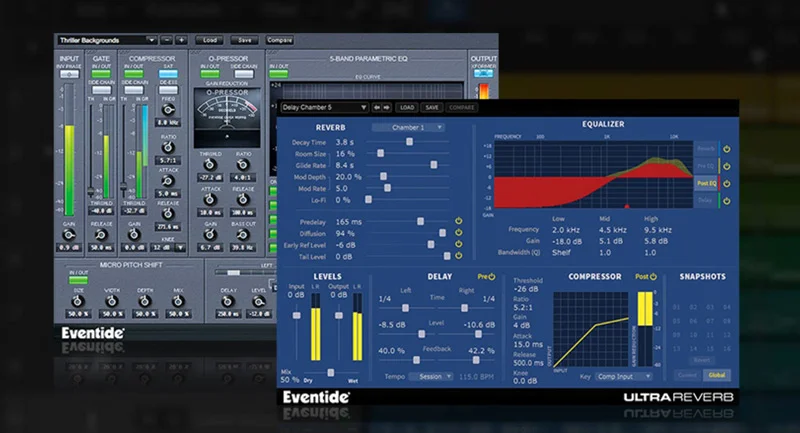Image resolution: width=800 pixels, height=433 pixels.
Task: Click the Micro Pitch Shift SIZE knob
Action: [78, 301]
